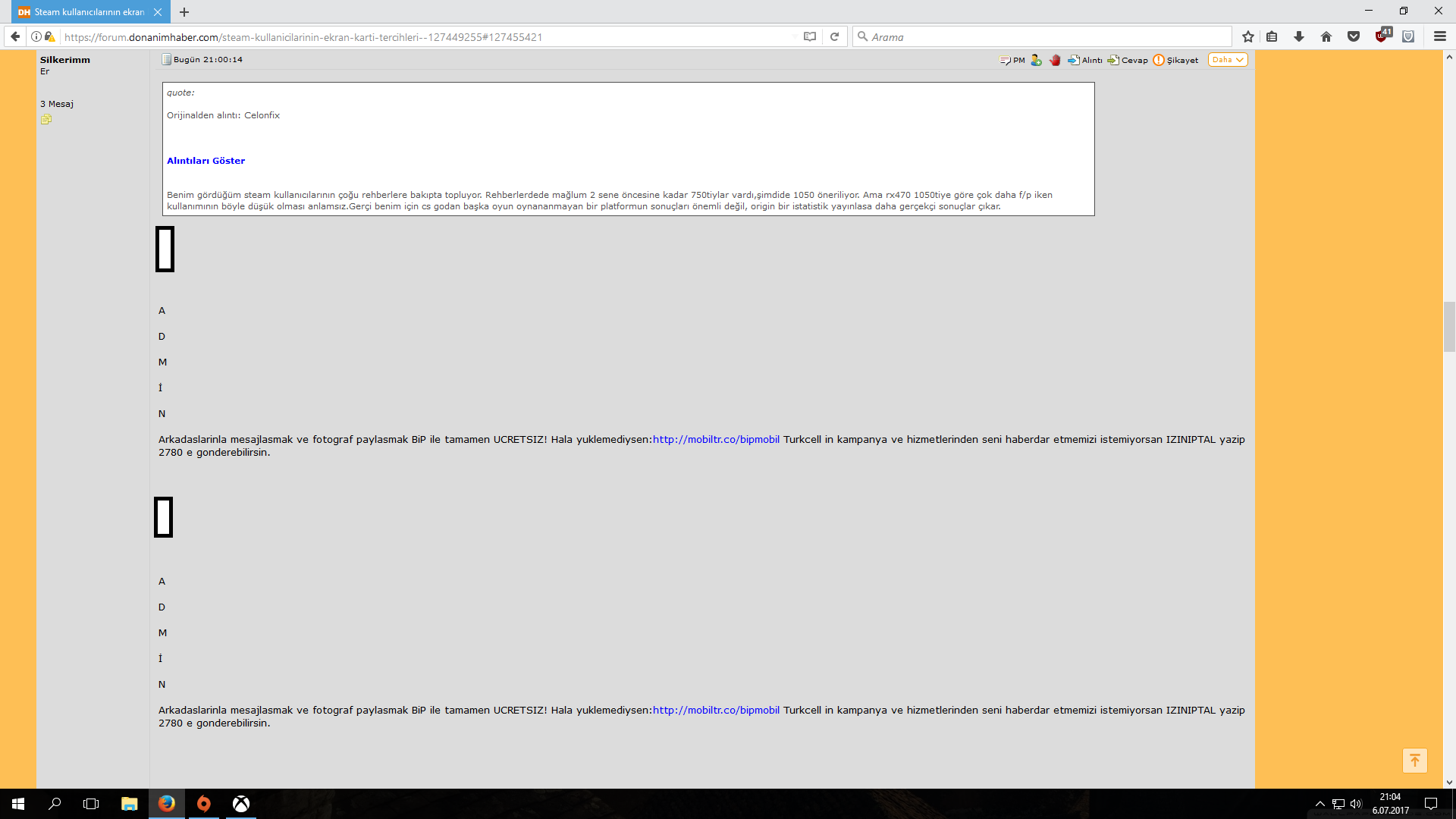This screenshot has height=819, width=1456.
Task: Switch to Firefox on taskbar
Action: (x=167, y=804)
